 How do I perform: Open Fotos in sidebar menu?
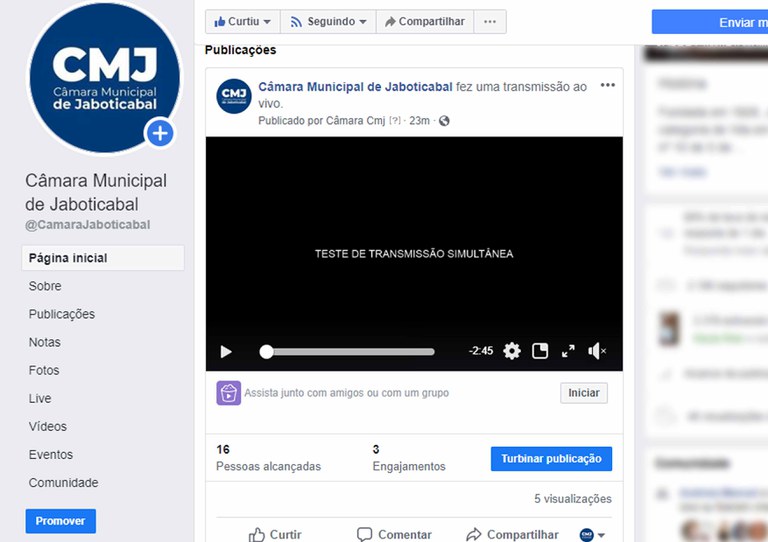point(44,370)
